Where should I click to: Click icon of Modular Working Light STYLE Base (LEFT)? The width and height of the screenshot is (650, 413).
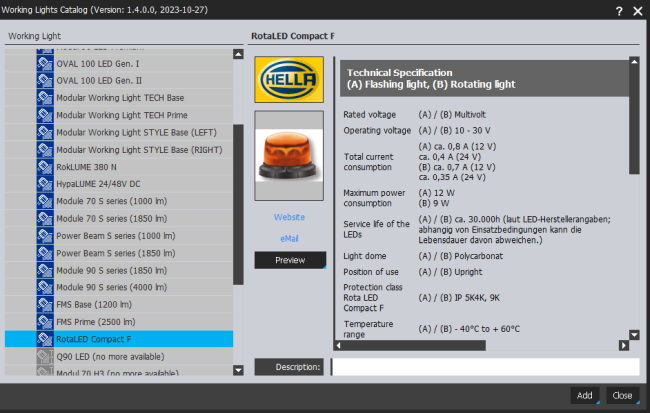click(45, 132)
